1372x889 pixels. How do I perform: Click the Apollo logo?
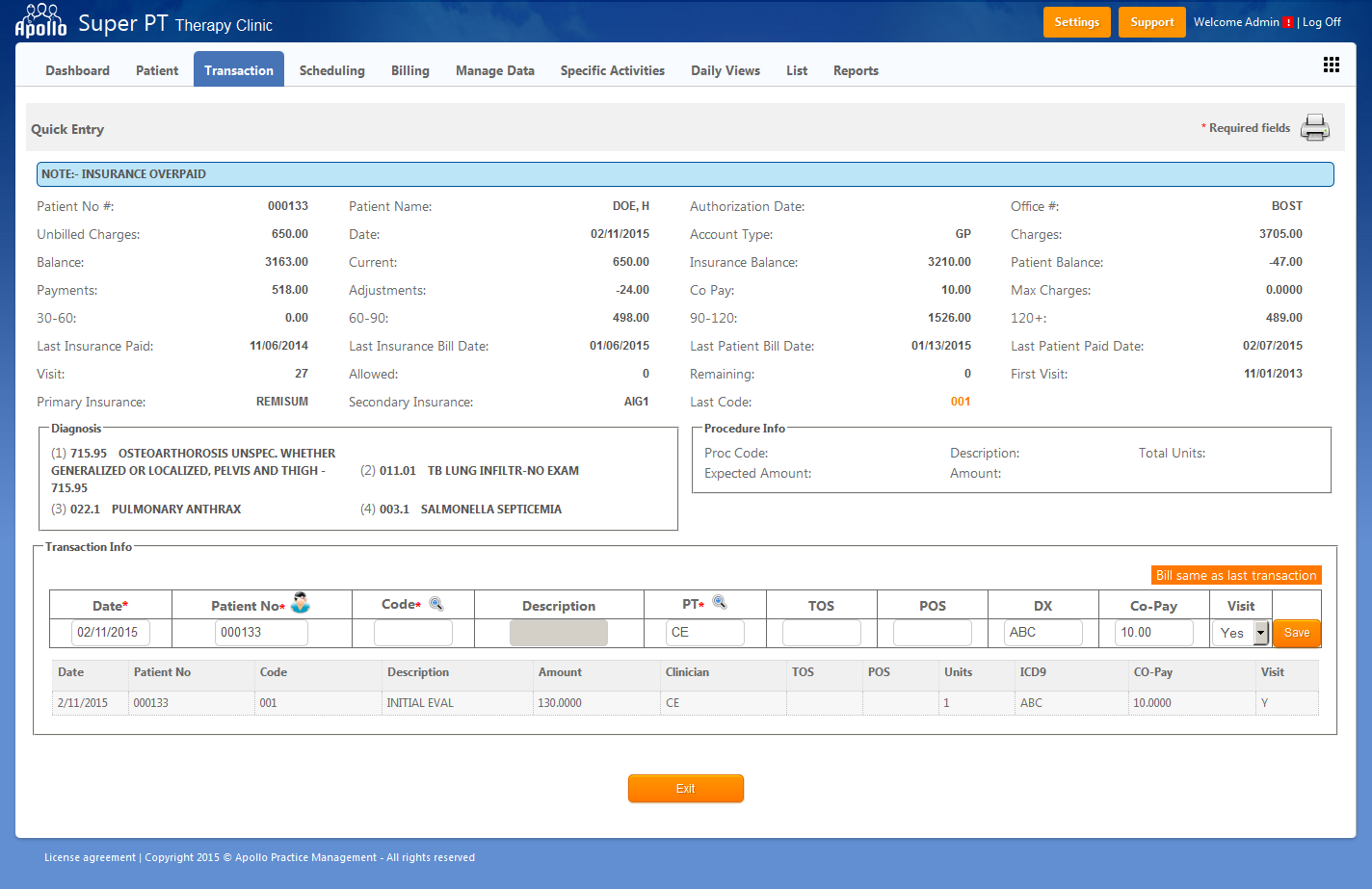(x=40, y=20)
